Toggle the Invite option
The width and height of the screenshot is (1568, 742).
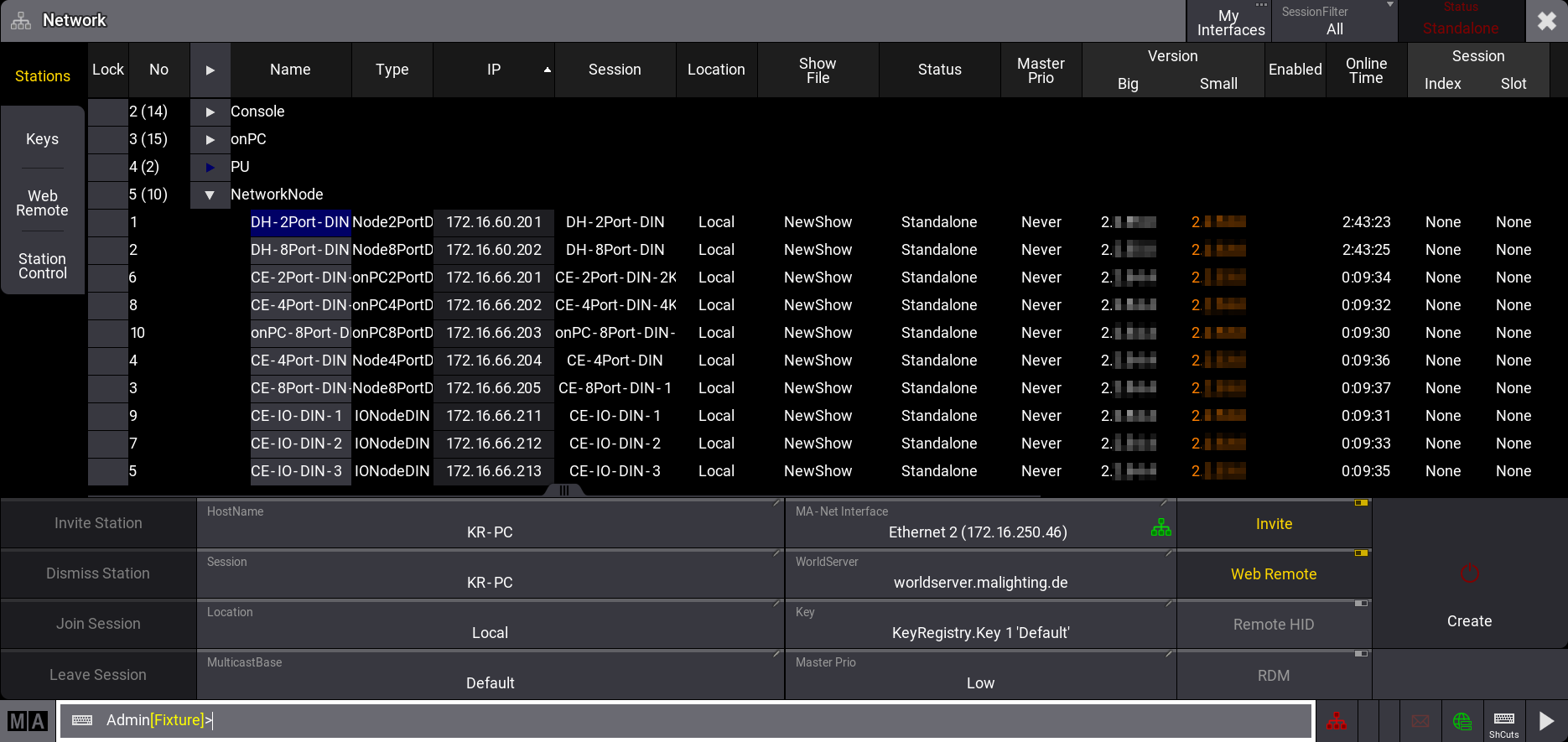coord(1274,524)
